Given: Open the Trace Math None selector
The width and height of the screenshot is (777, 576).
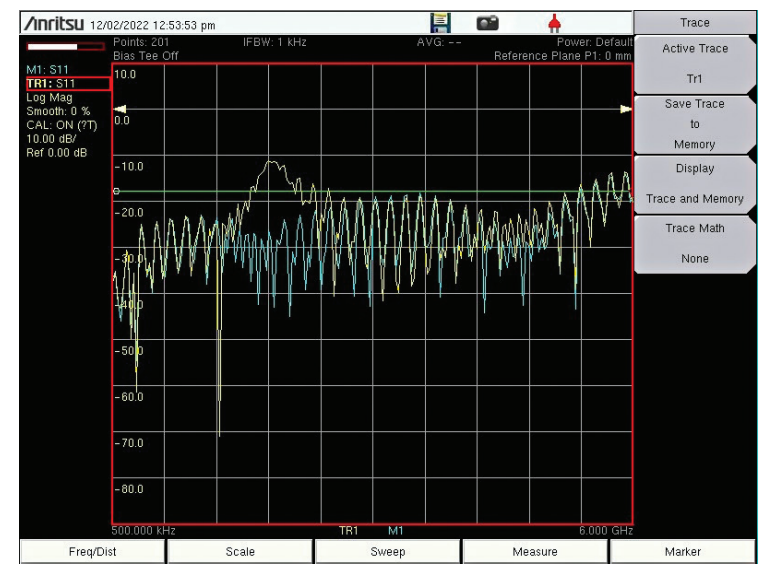Looking at the screenshot, I should pos(695,243).
